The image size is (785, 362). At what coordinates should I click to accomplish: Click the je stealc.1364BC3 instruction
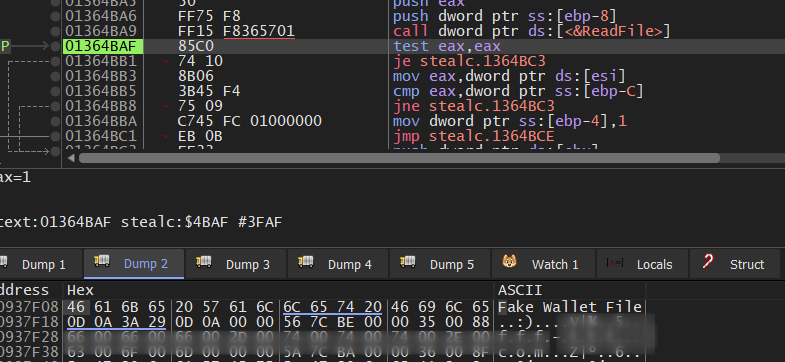point(469,62)
